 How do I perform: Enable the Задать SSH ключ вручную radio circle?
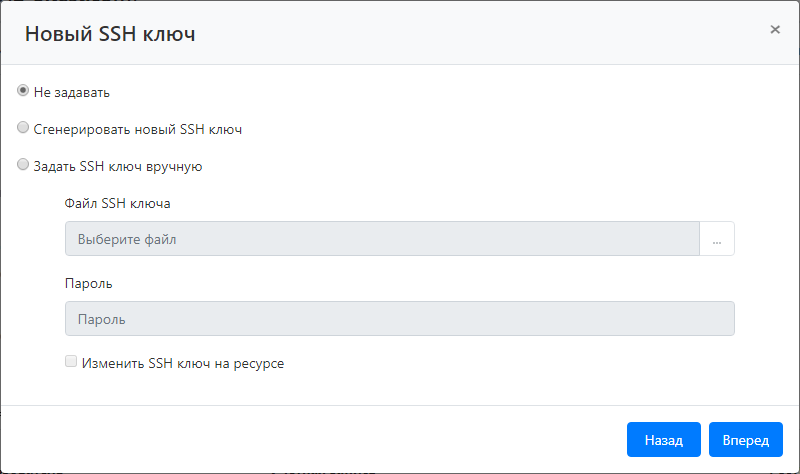[24, 166]
